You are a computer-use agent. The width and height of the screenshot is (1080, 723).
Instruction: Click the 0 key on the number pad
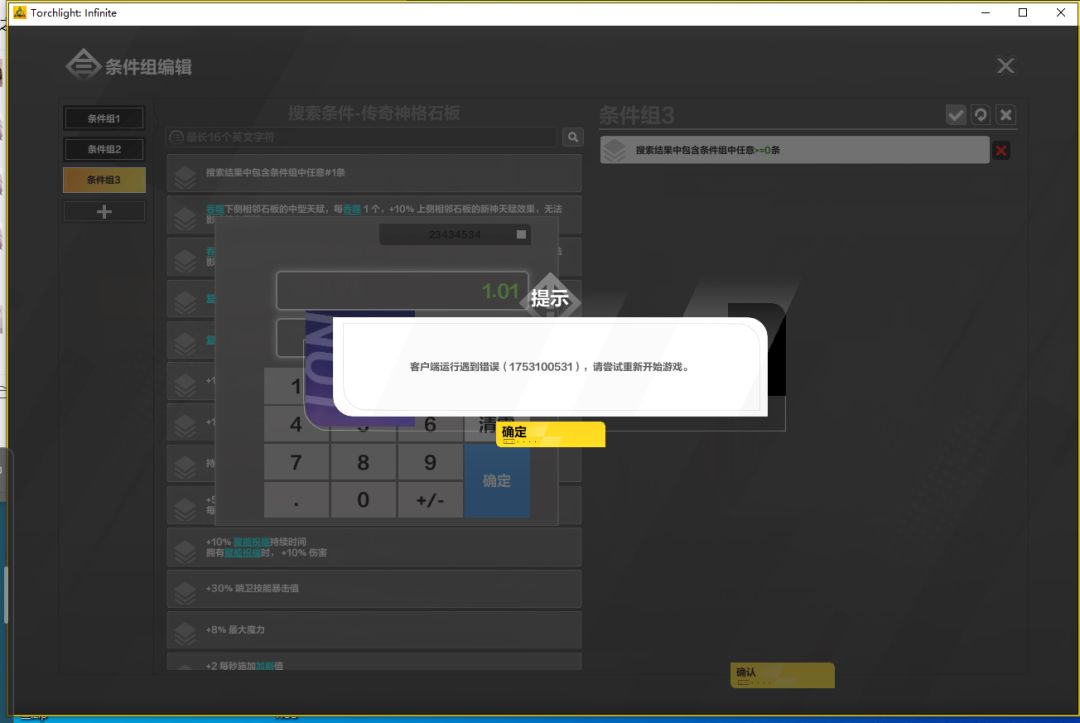click(363, 499)
